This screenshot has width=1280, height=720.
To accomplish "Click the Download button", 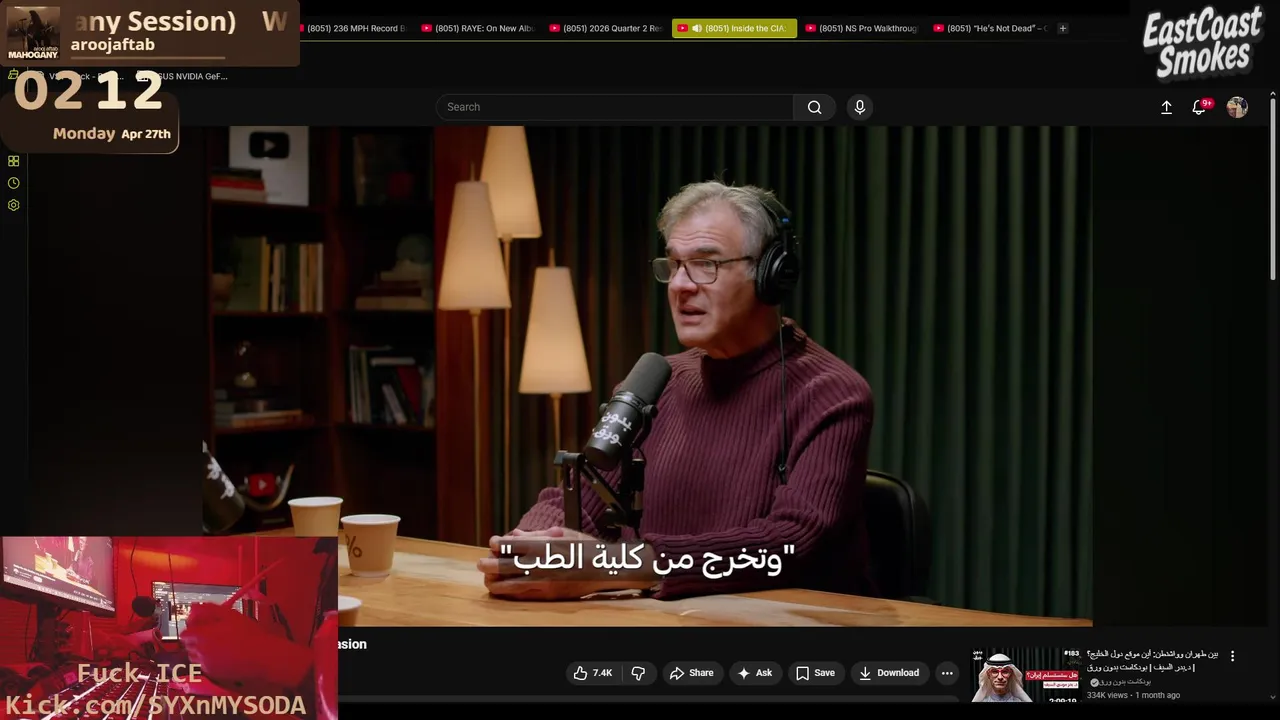I will click(x=889, y=673).
